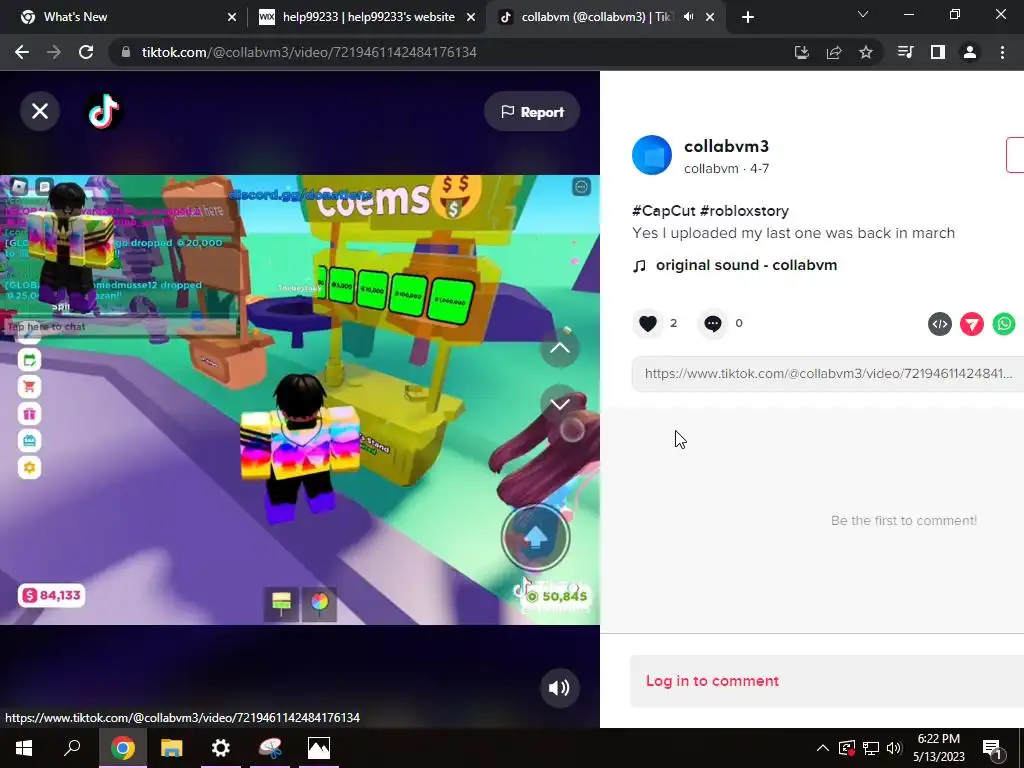Go to next video with down chevron

point(560,404)
